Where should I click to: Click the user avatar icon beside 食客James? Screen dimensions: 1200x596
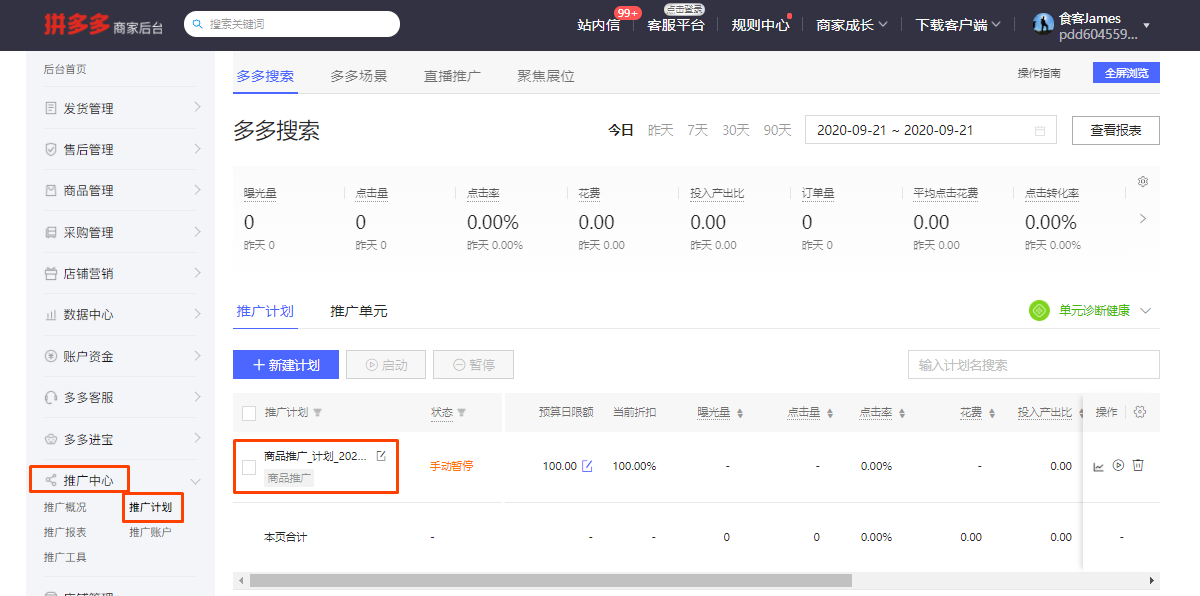pyautogui.click(x=1043, y=24)
